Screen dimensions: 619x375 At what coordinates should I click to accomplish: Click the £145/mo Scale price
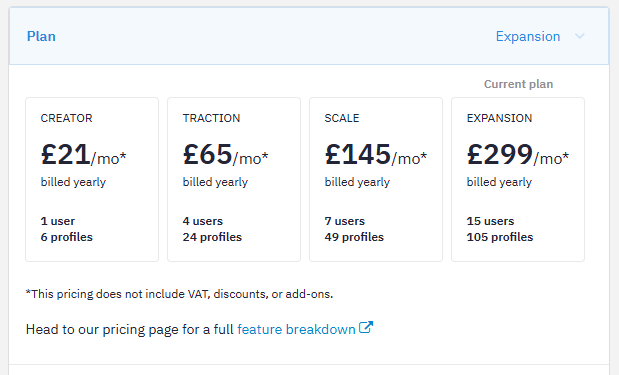point(376,155)
